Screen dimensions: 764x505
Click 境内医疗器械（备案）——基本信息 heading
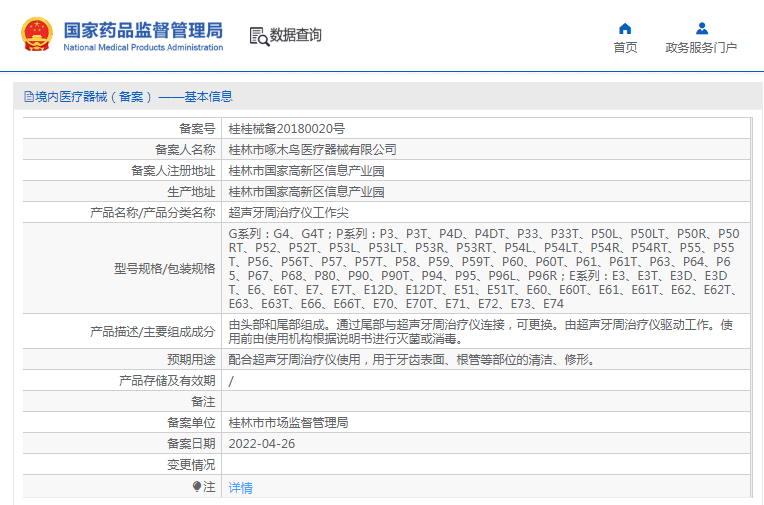134,97
